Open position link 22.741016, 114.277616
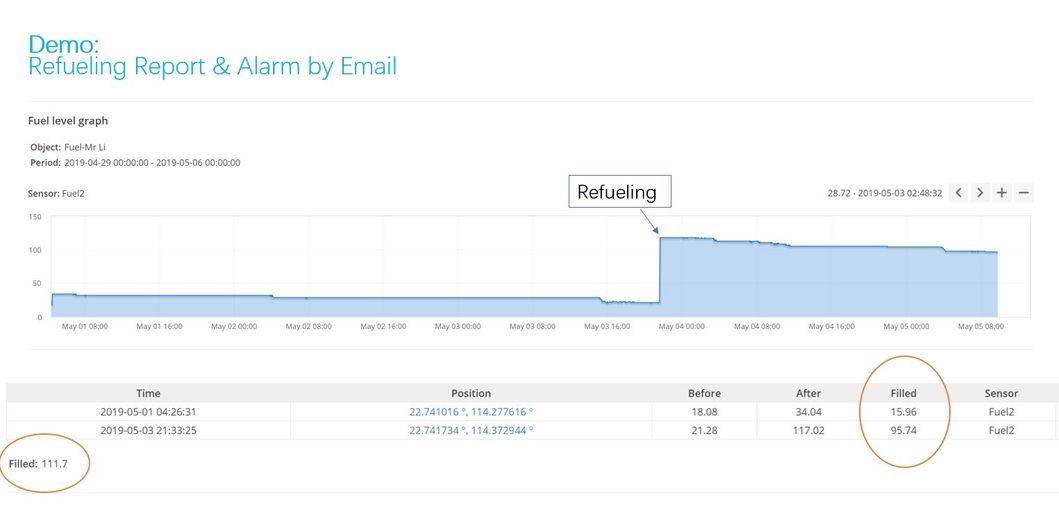Screen dimensions: 1059x509 click(471, 411)
